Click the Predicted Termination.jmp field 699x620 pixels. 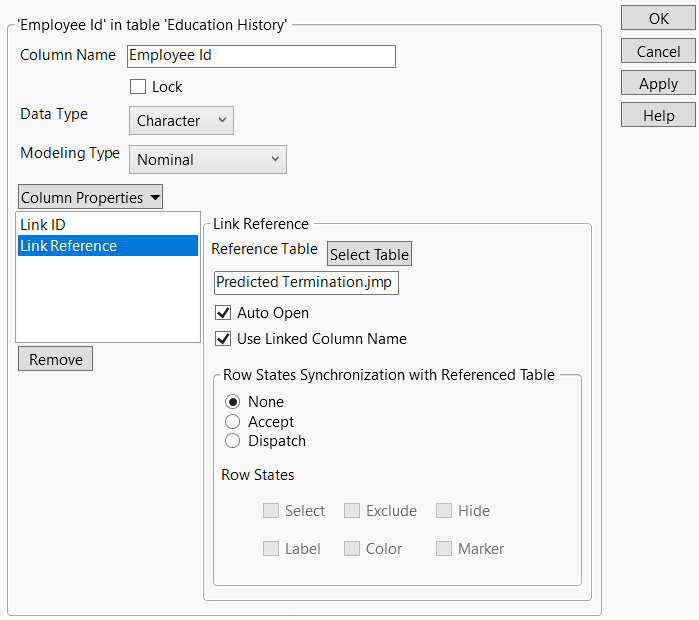pyautogui.click(x=306, y=283)
